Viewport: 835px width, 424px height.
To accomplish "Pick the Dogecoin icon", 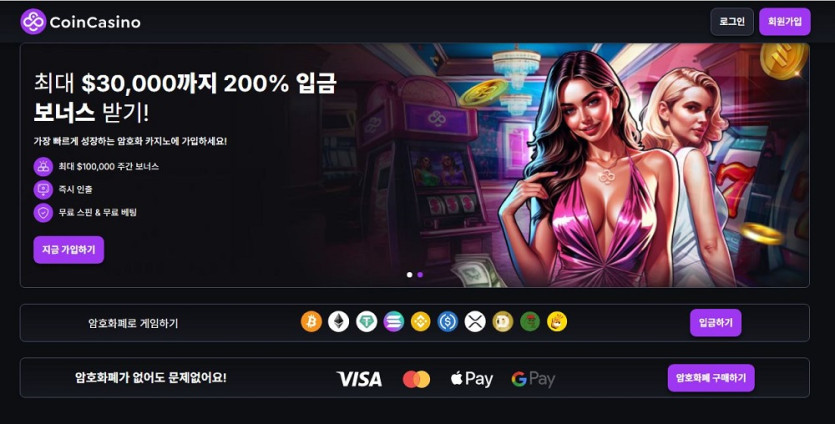I will coord(502,322).
